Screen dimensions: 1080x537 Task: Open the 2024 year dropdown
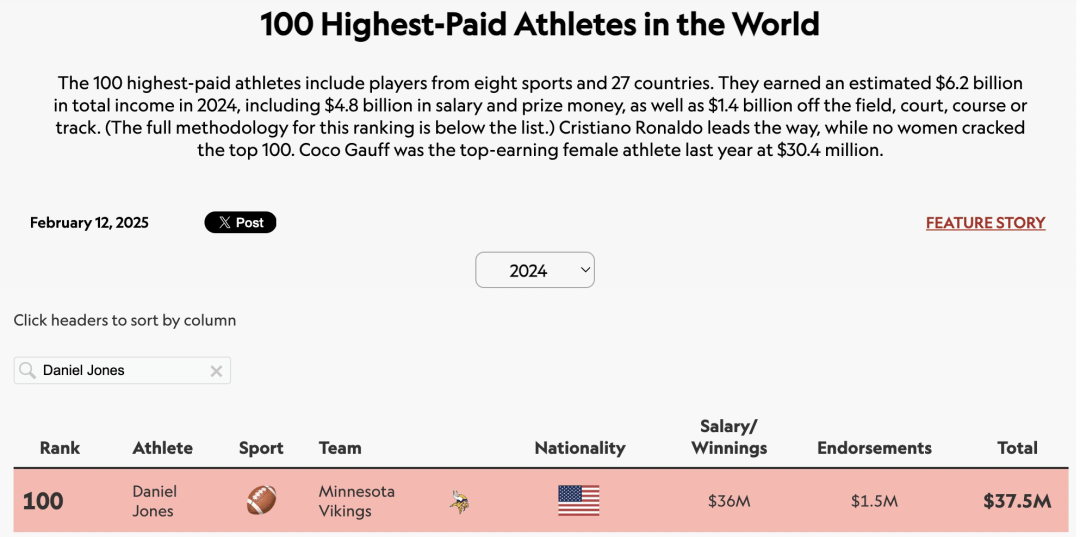point(535,270)
